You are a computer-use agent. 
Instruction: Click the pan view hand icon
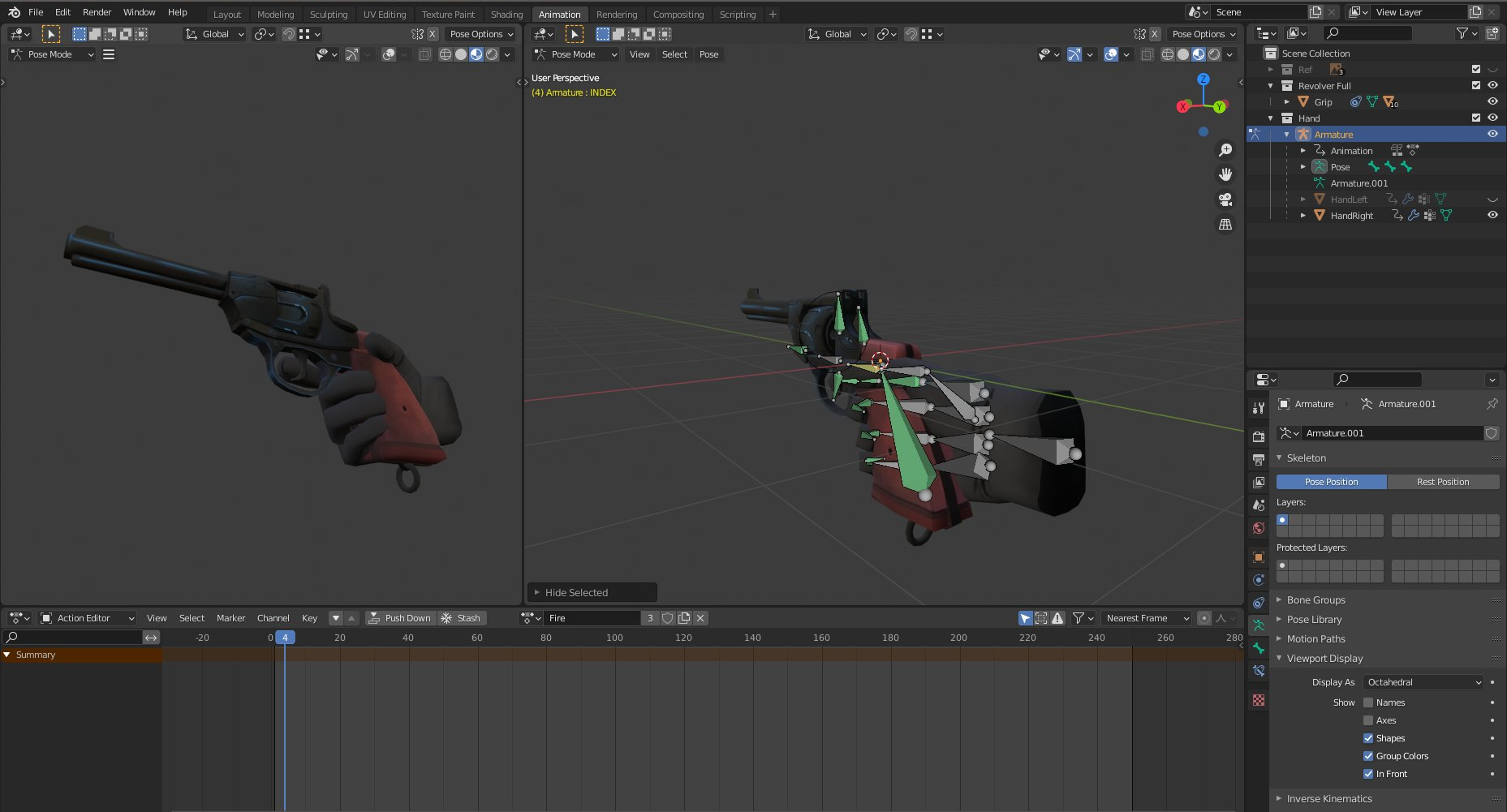1225,174
